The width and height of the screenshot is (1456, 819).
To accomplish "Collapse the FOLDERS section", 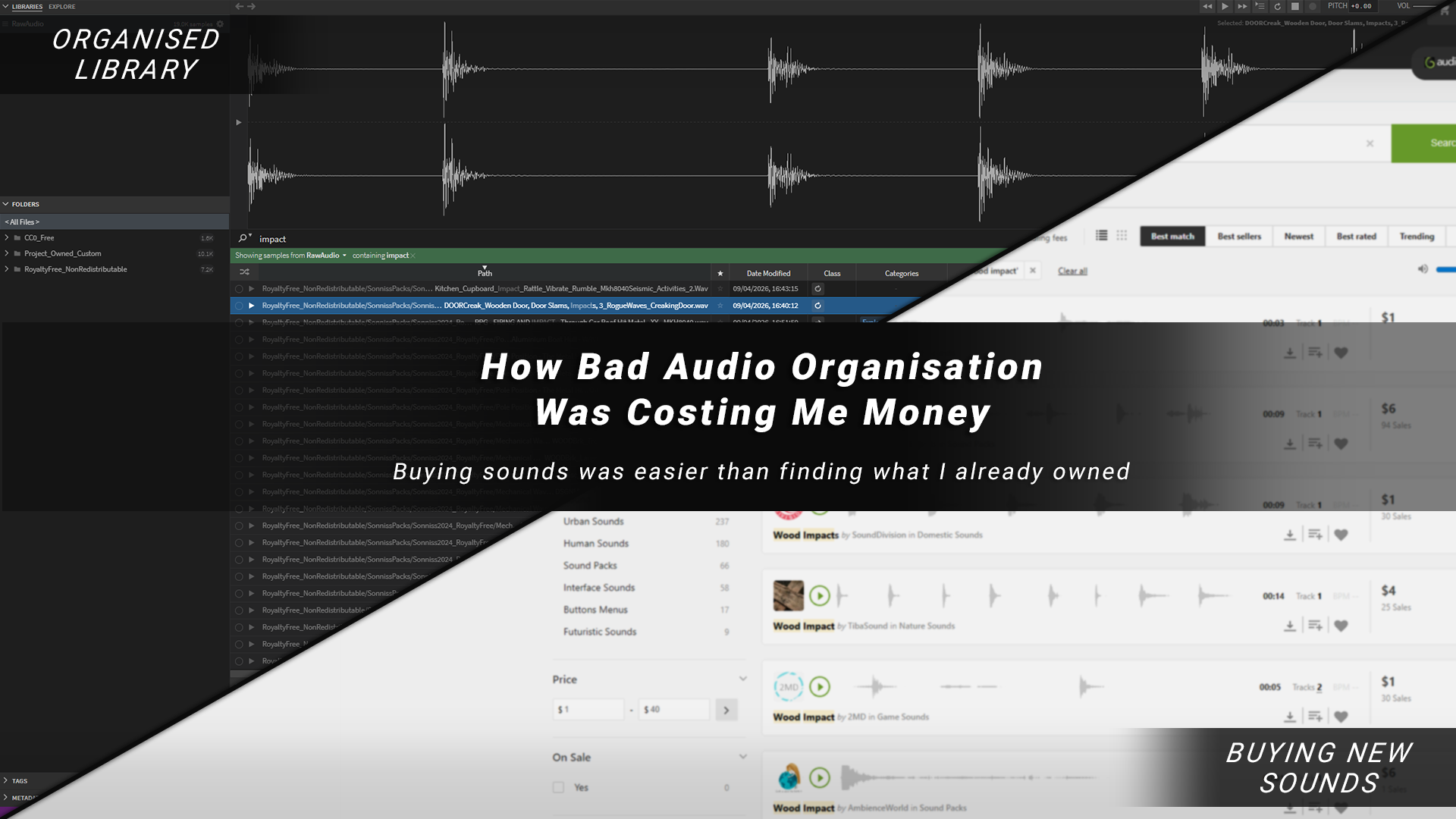I will (x=6, y=204).
